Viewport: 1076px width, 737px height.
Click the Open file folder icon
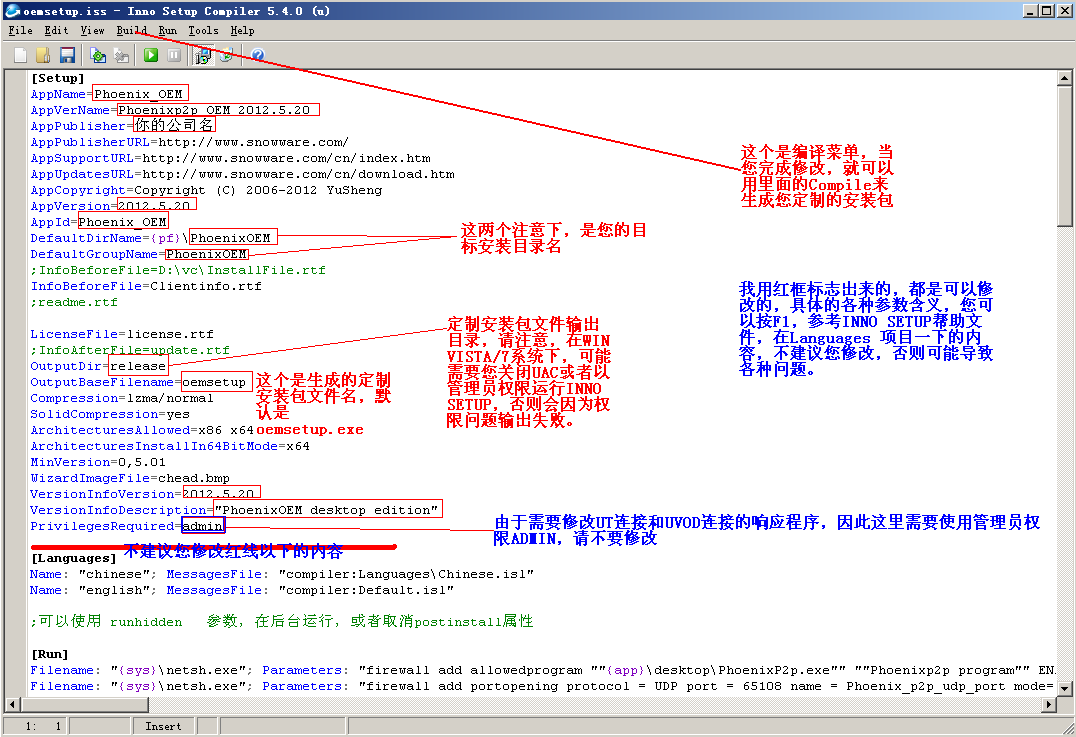(43, 56)
